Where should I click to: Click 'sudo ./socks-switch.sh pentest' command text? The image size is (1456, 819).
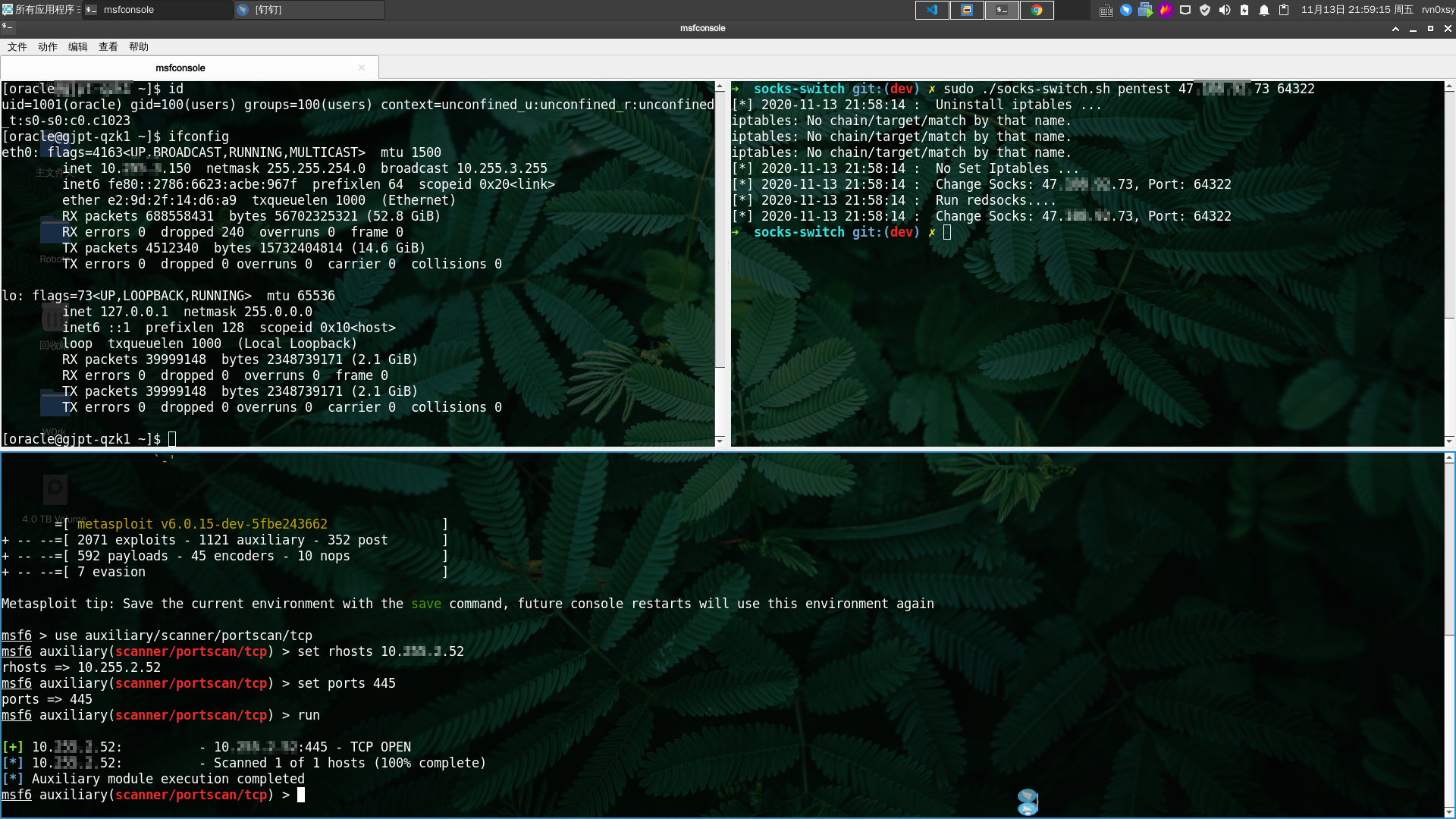point(1057,89)
